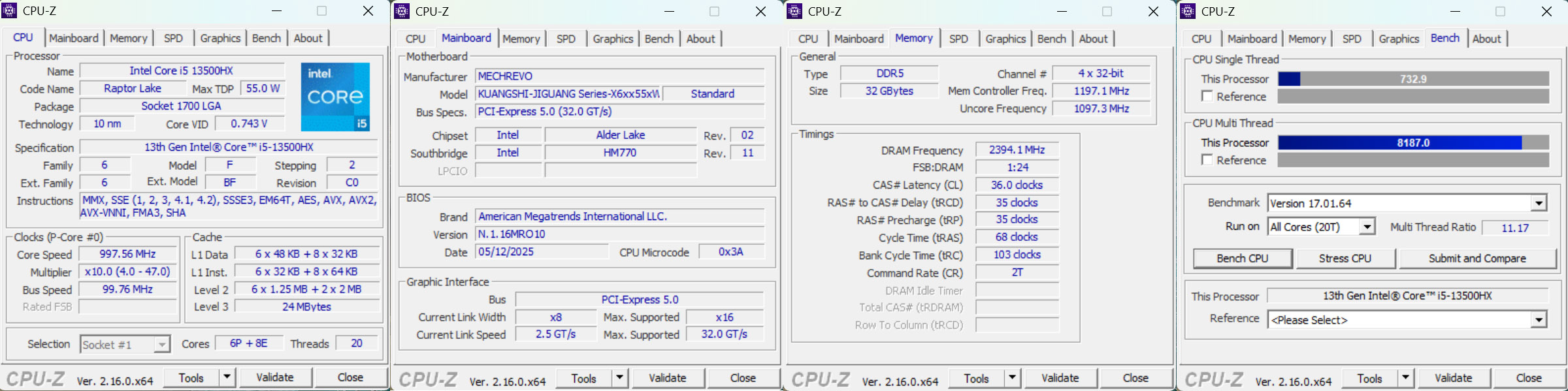Screen dimensions: 1568x391
Task: Click the Tools button in Mainboard window
Action: (x=584, y=378)
